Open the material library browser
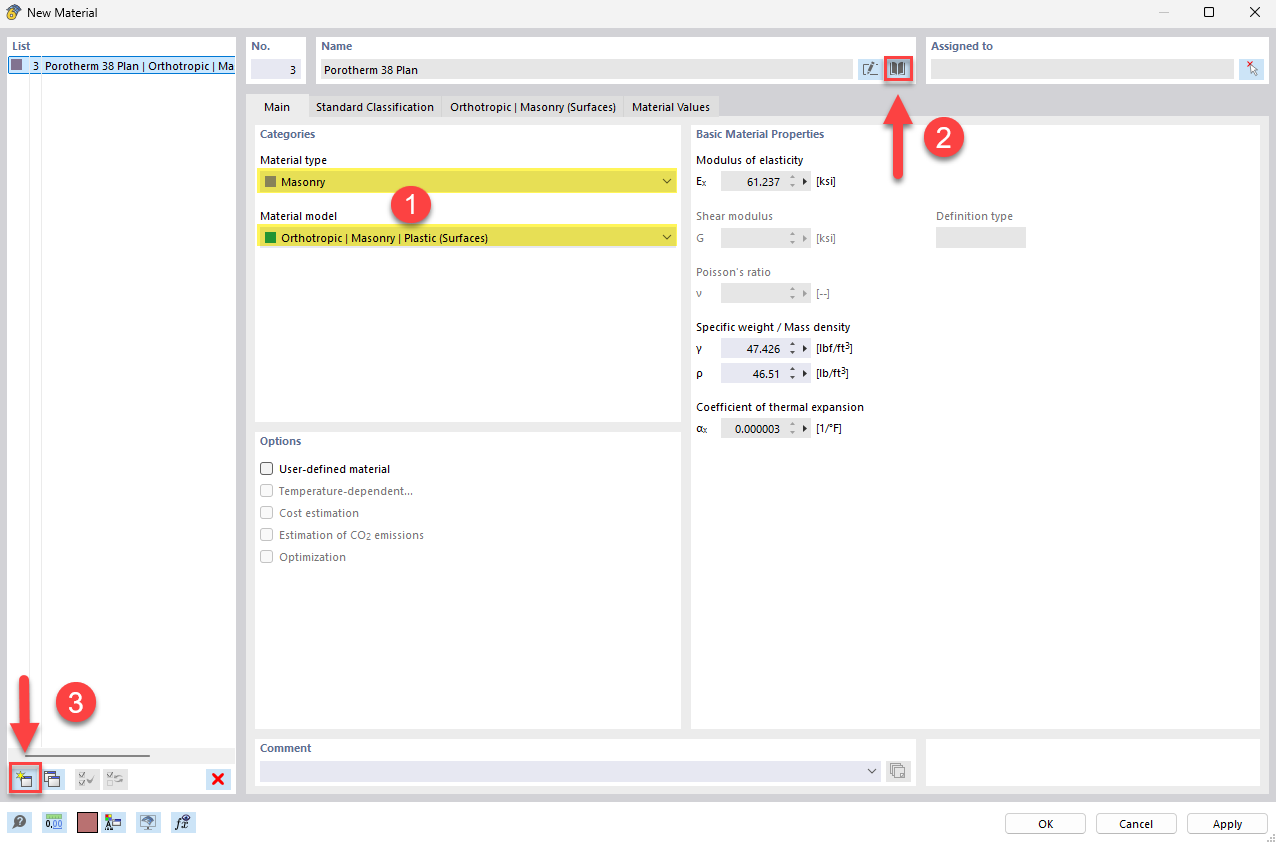1276x842 pixels. pyautogui.click(x=897, y=68)
